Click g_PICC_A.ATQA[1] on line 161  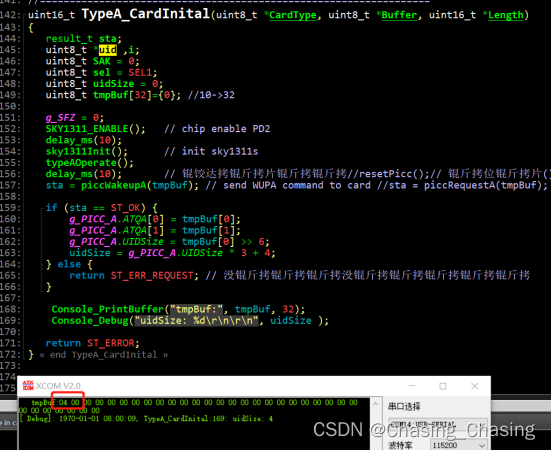(x=116, y=230)
